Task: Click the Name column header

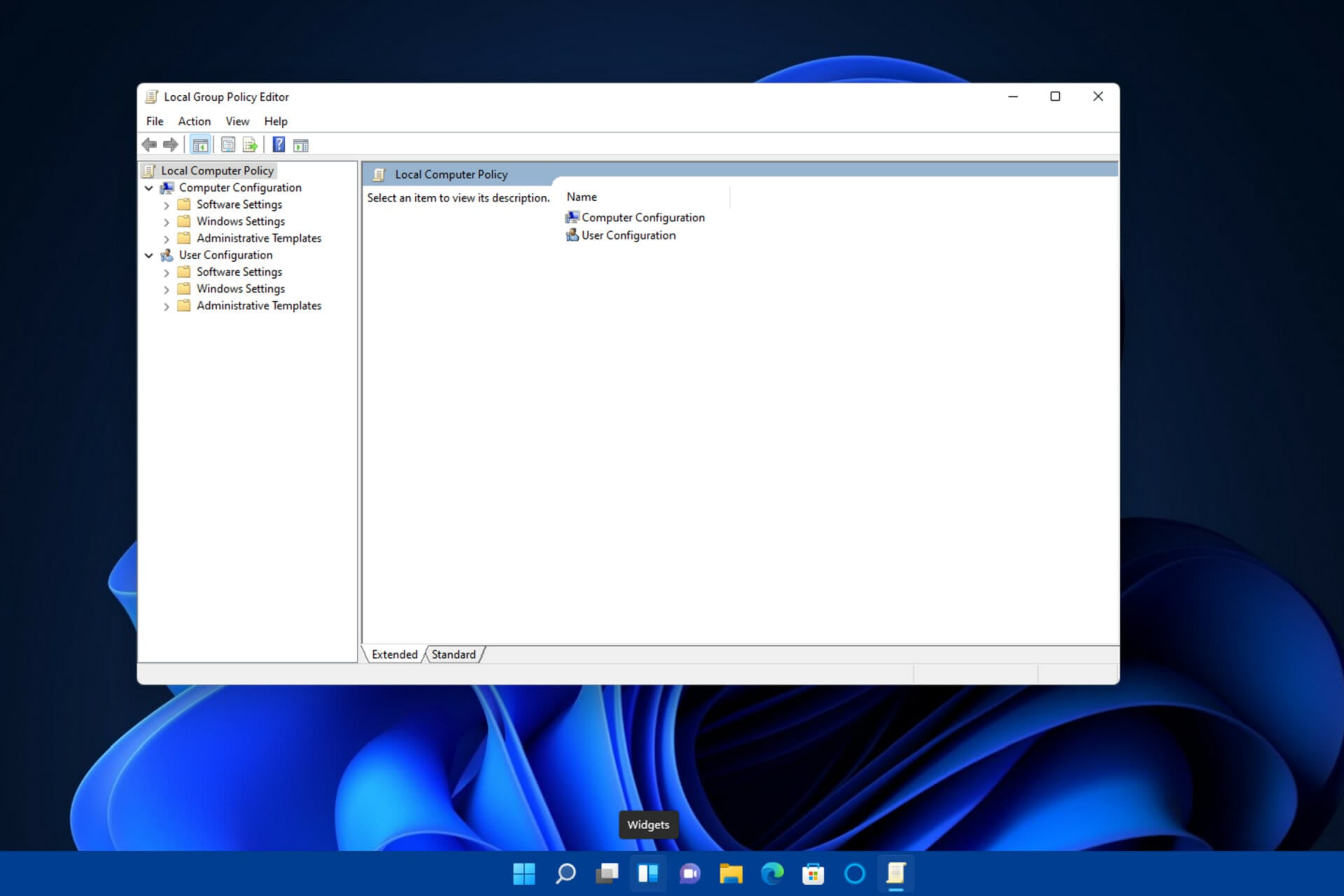Action: [582, 197]
